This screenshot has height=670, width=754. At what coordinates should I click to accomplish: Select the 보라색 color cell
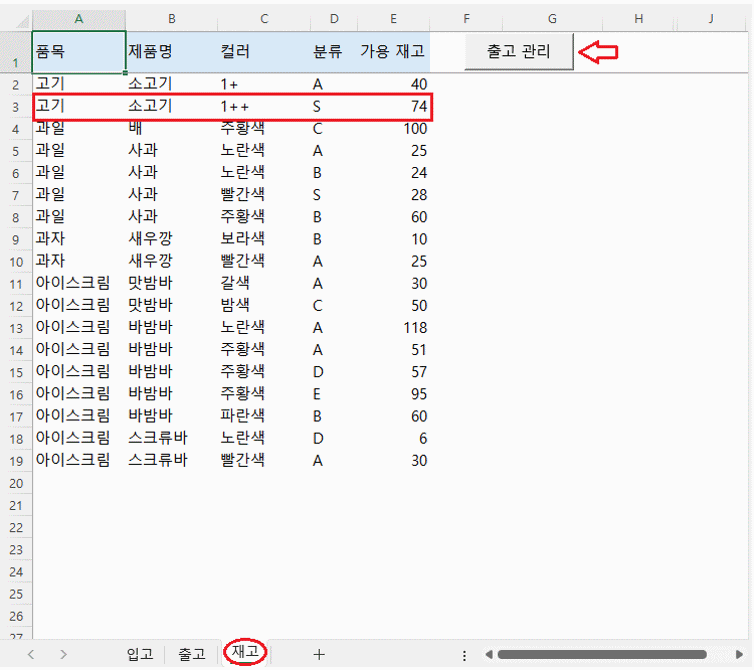[x=262, y=239]
